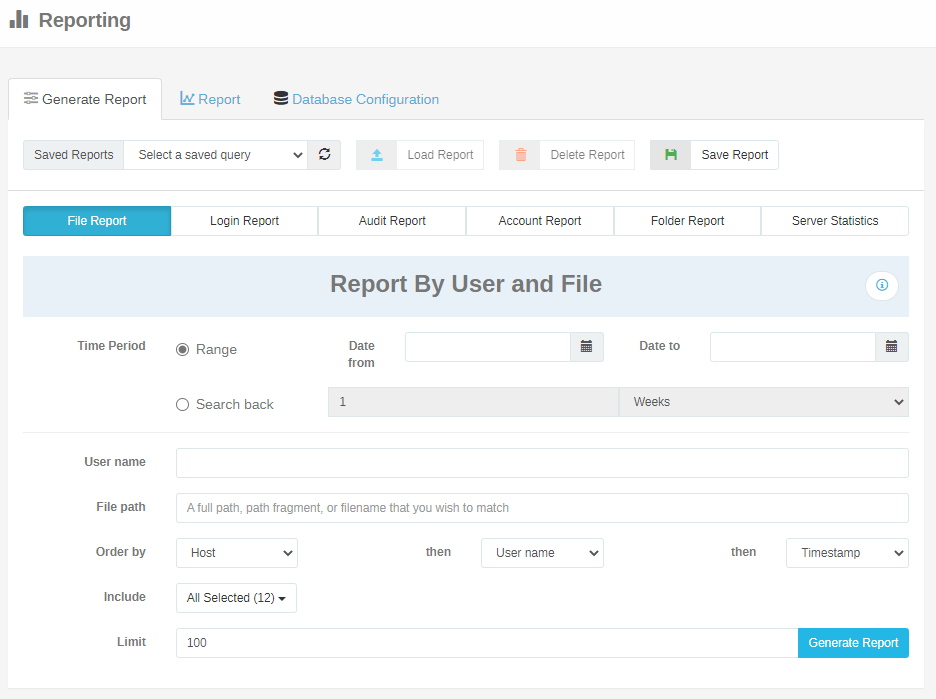
Task: Open the Database Configuration tab
Action: tap(356, 99)
